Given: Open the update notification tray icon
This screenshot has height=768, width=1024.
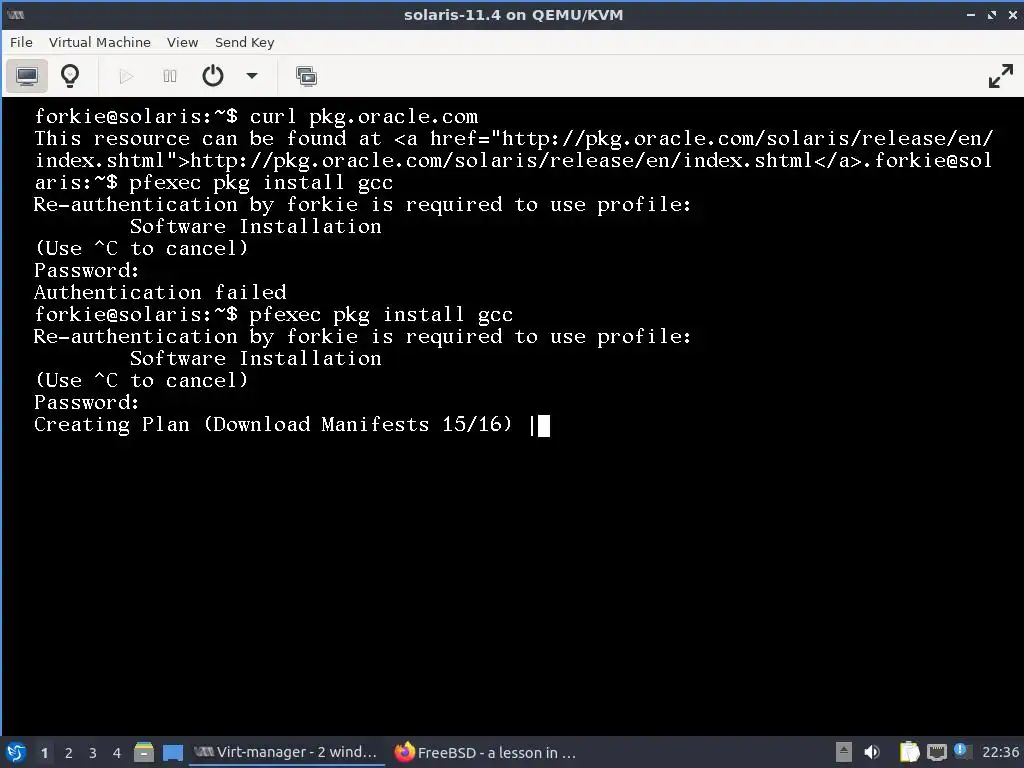Looking at the screenshot, I should tap(960, 750).
